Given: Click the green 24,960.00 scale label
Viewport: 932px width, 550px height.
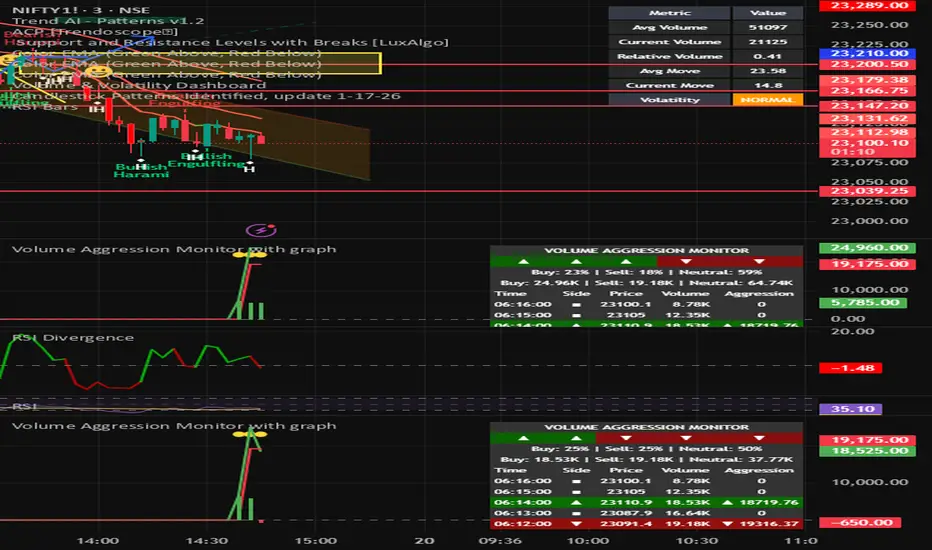Looking at the screenshot, I should tap(868, 248).
